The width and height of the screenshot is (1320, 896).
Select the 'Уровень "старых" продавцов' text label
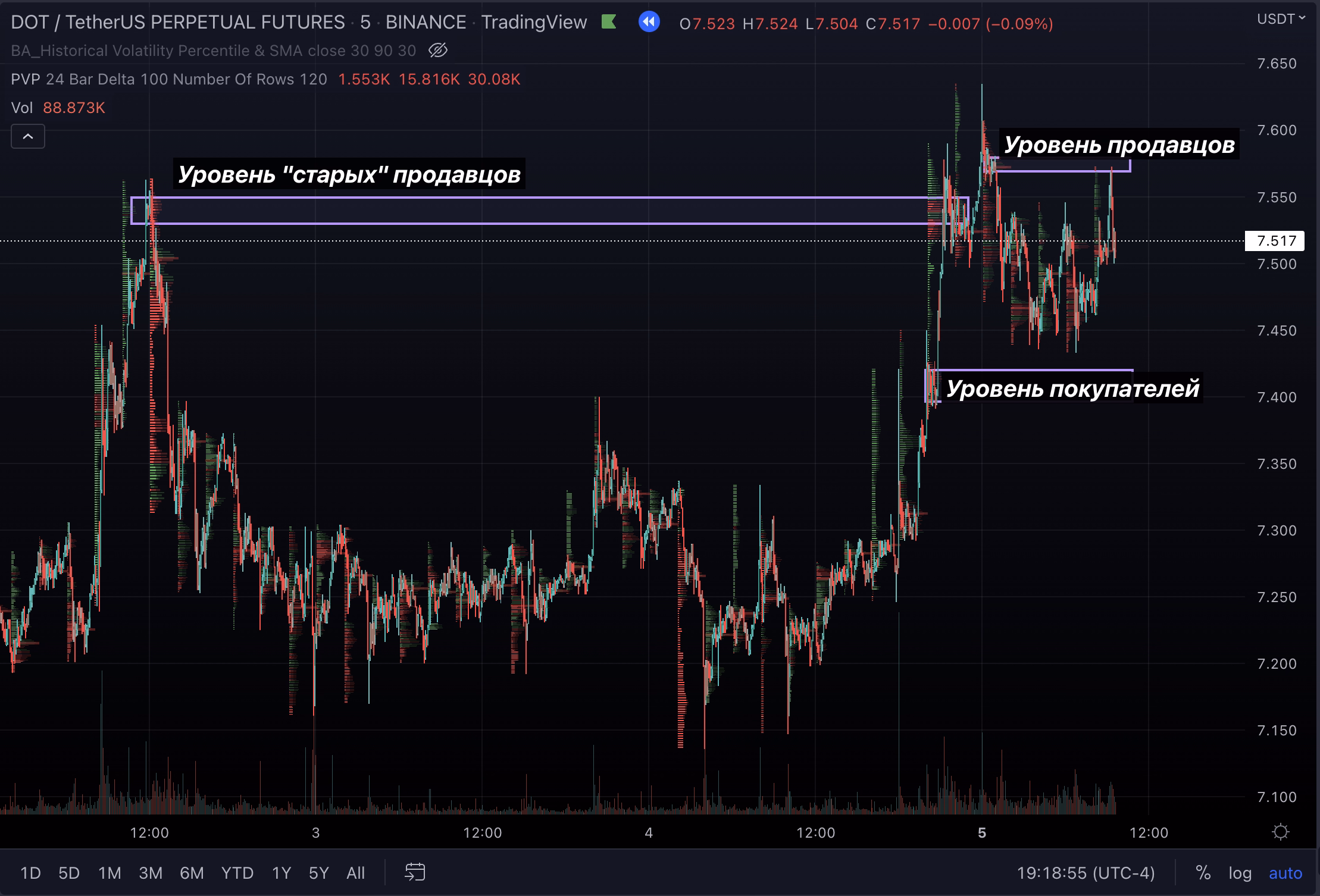point(349,174)
